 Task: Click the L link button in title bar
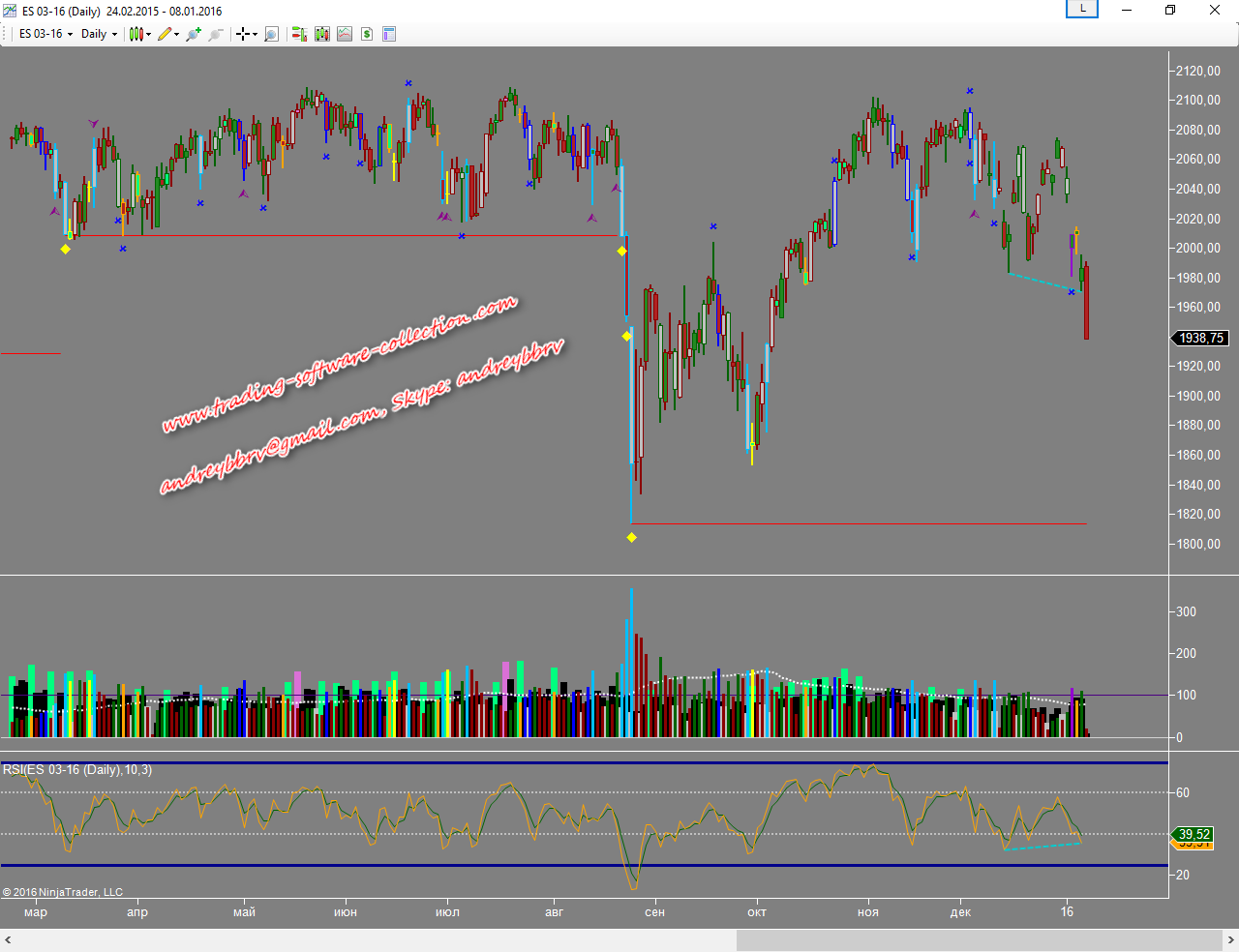click(x=1082, y=9)
